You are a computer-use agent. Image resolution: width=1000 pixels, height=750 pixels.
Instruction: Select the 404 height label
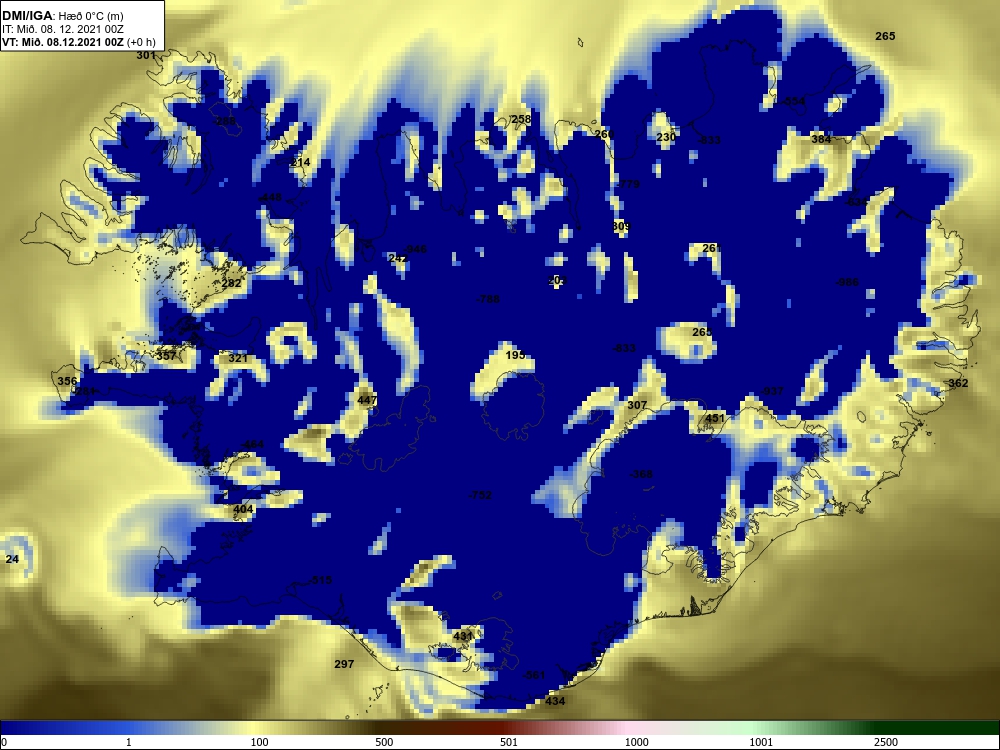[243, 509]
